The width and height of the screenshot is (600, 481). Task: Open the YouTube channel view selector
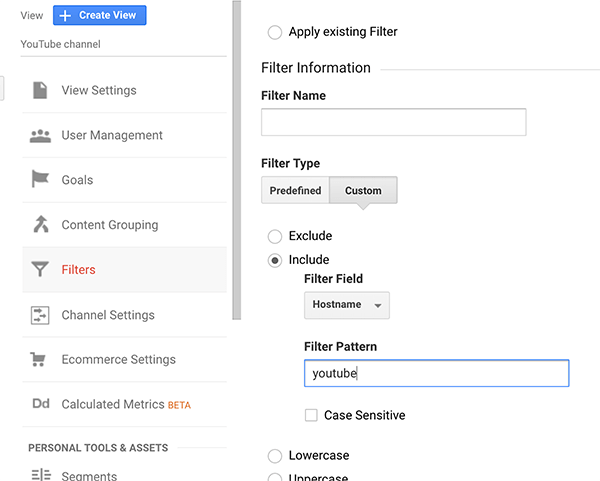pos(60,44)
